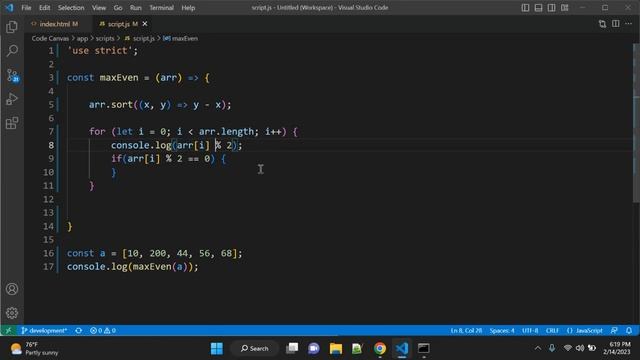Open the Go menu
The height and width of the screenshot is (360, 640).
click(118, 8)
